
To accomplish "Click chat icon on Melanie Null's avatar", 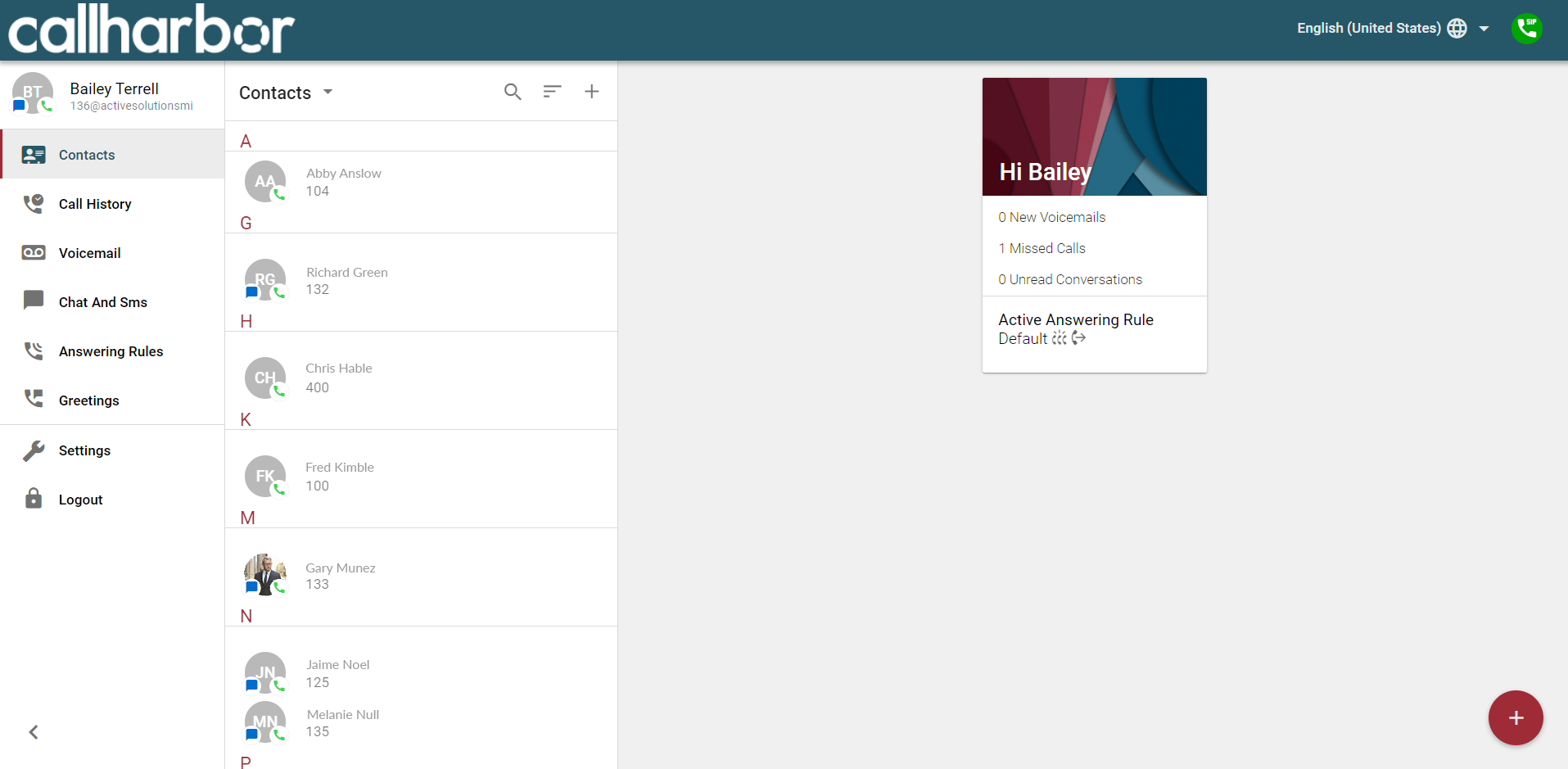I will pyautogui.click(x=252, y=735).
